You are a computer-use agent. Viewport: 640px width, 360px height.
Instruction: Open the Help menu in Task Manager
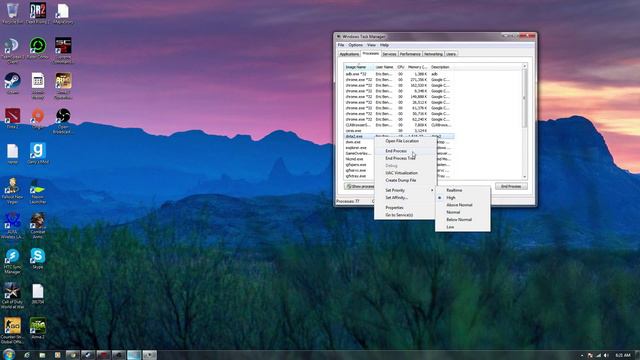384,45
